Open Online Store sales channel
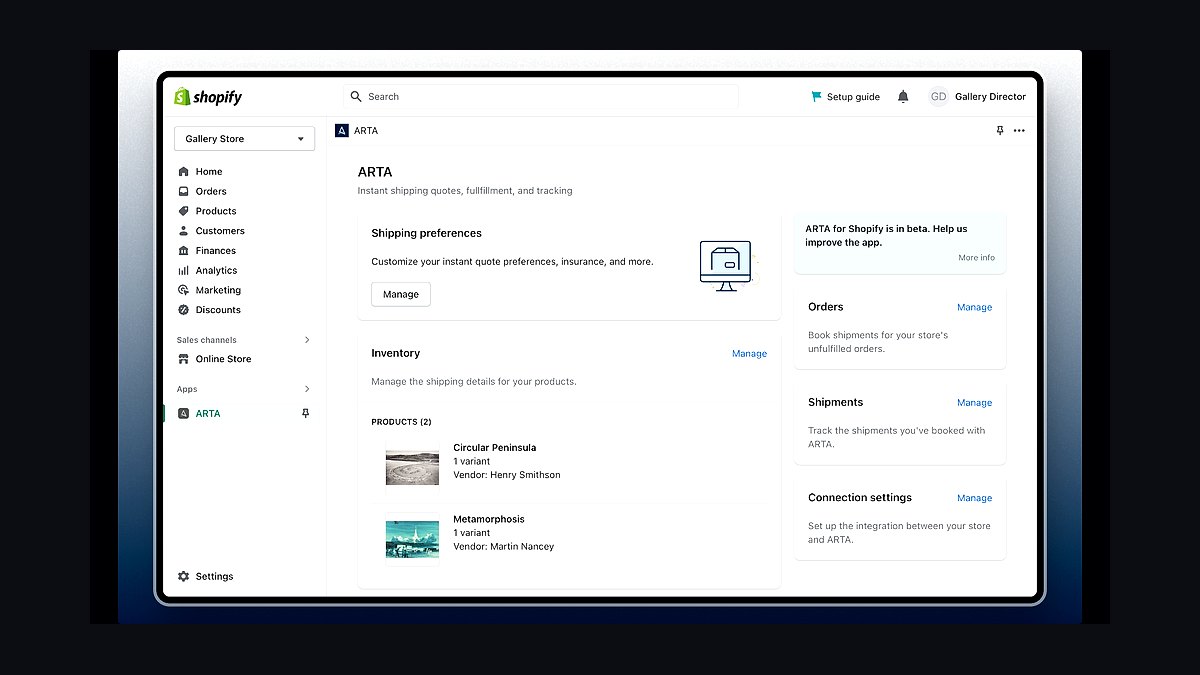The height and width of the screenshot is (675, 1200). tap(224, 359)
